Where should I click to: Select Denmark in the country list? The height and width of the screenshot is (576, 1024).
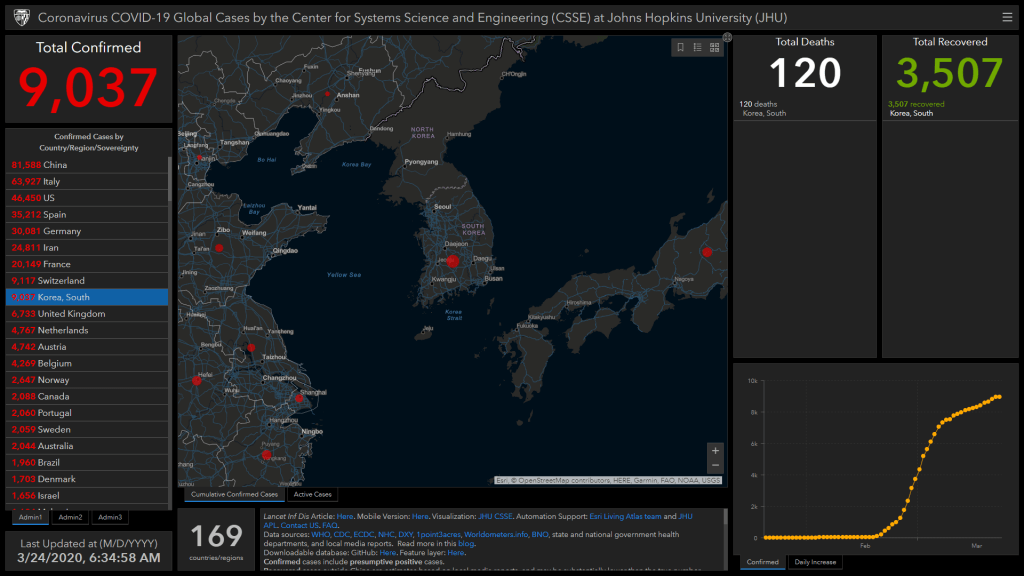(87, 479)
